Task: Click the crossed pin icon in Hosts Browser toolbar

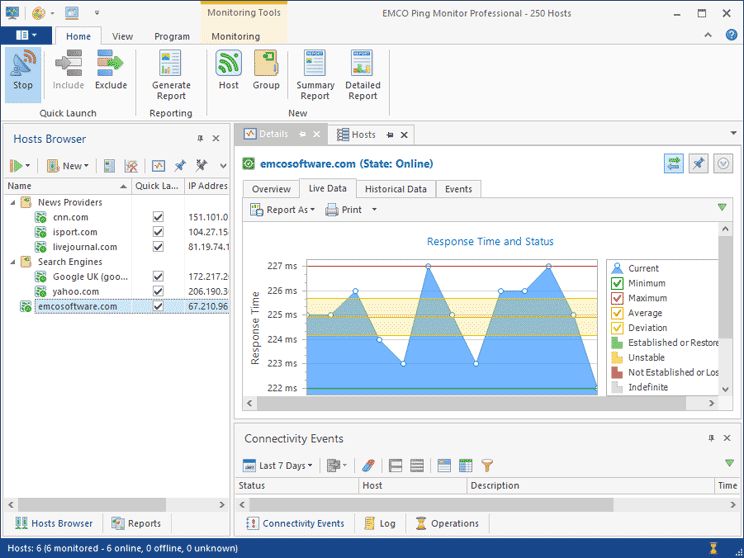Action: pos(201,166)
